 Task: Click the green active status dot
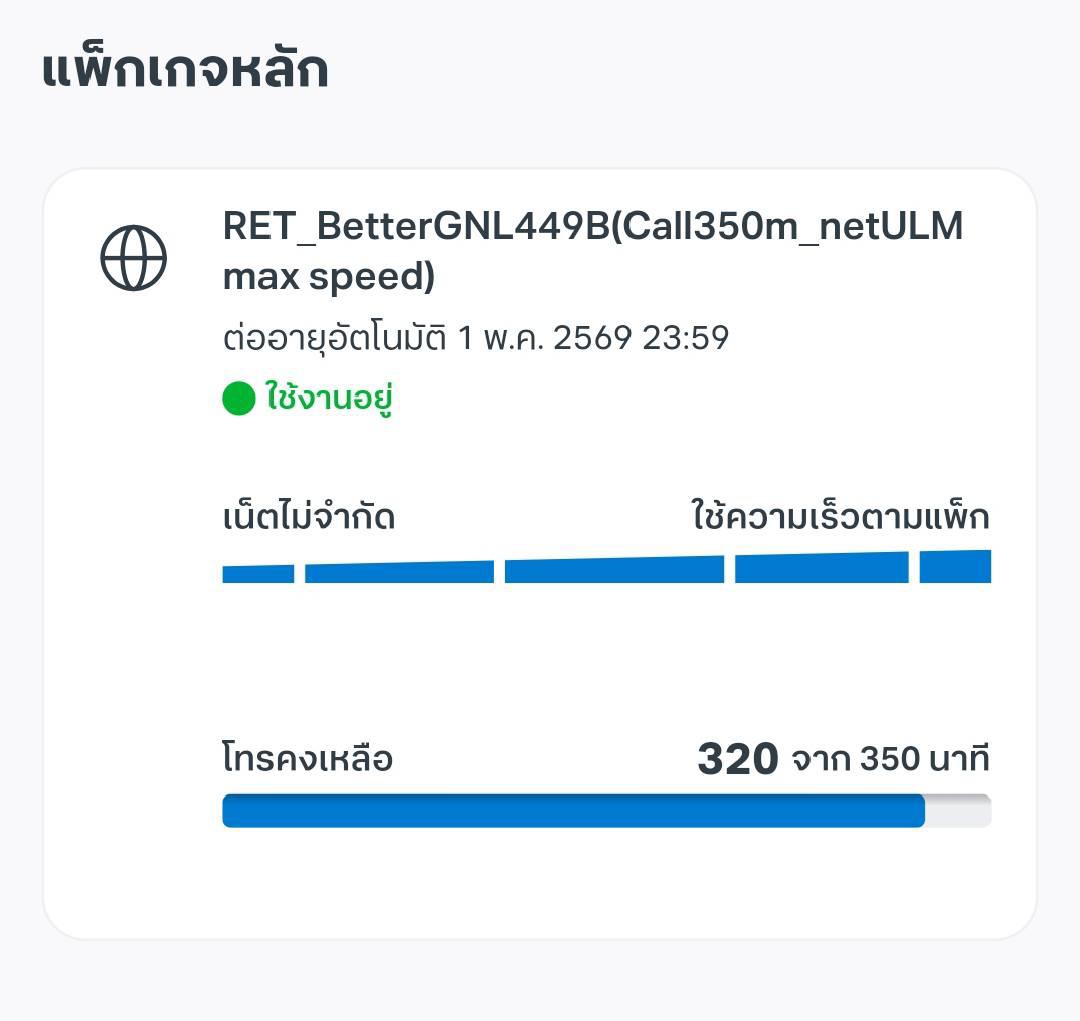(239, 398)
